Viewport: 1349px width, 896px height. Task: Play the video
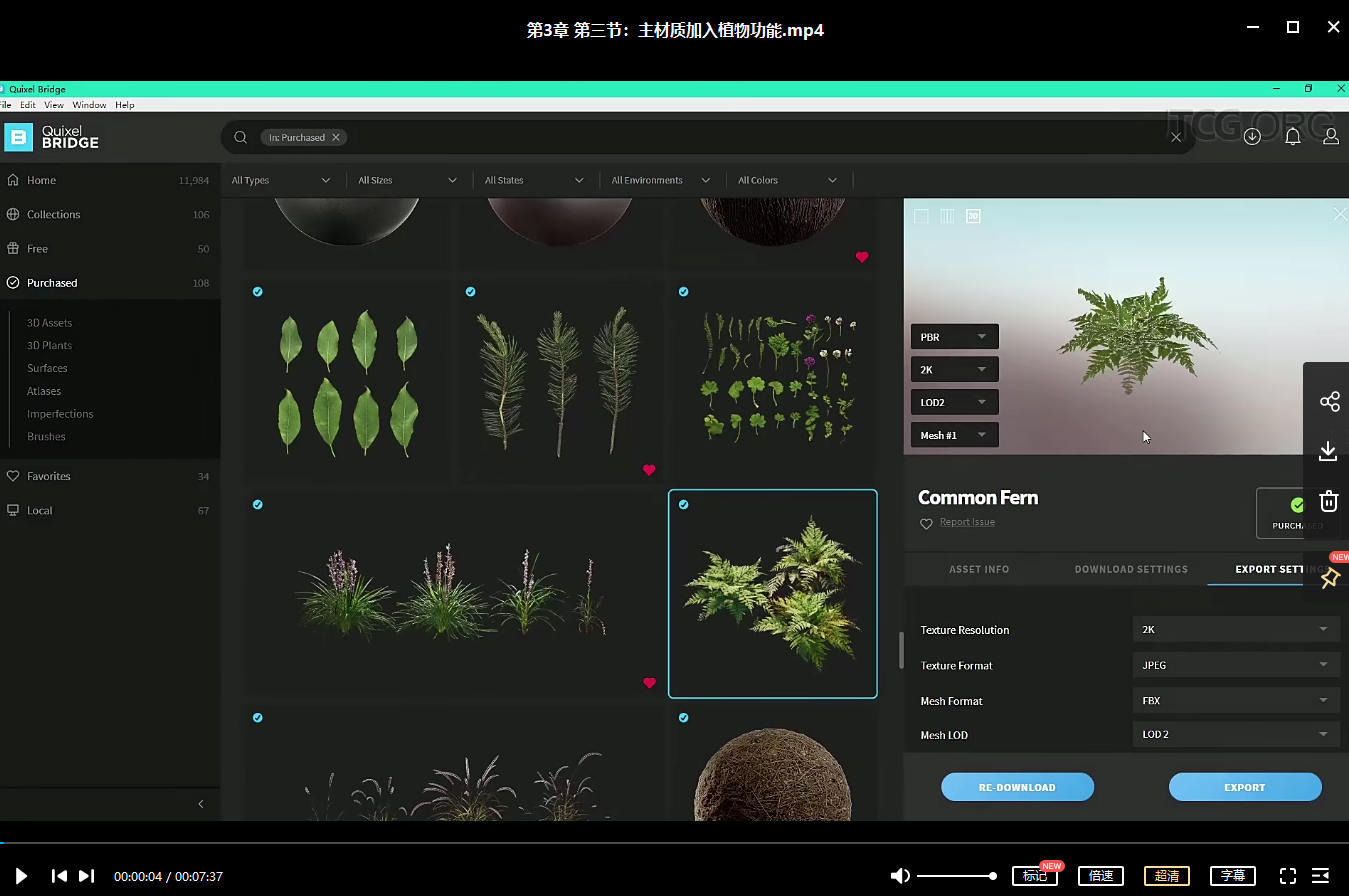21,876
